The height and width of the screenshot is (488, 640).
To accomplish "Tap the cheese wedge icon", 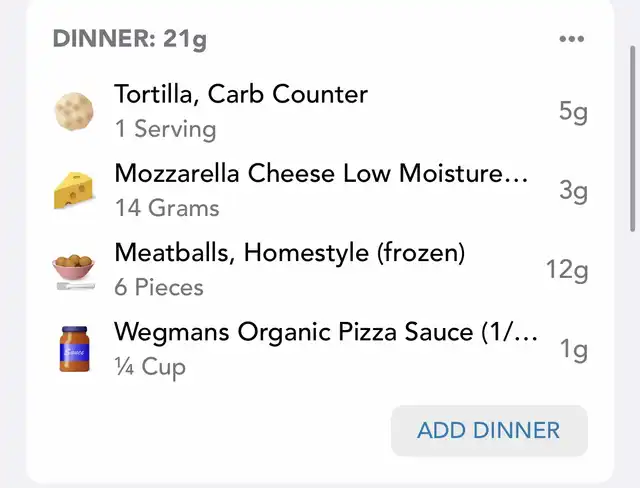I will point(74,191).
